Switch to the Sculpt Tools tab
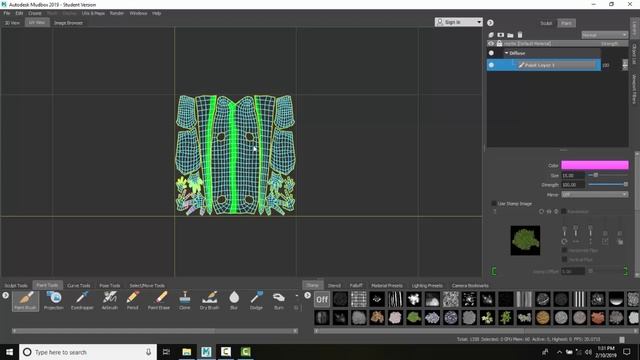This screenshot has width=640, height=360. point(16,285)
